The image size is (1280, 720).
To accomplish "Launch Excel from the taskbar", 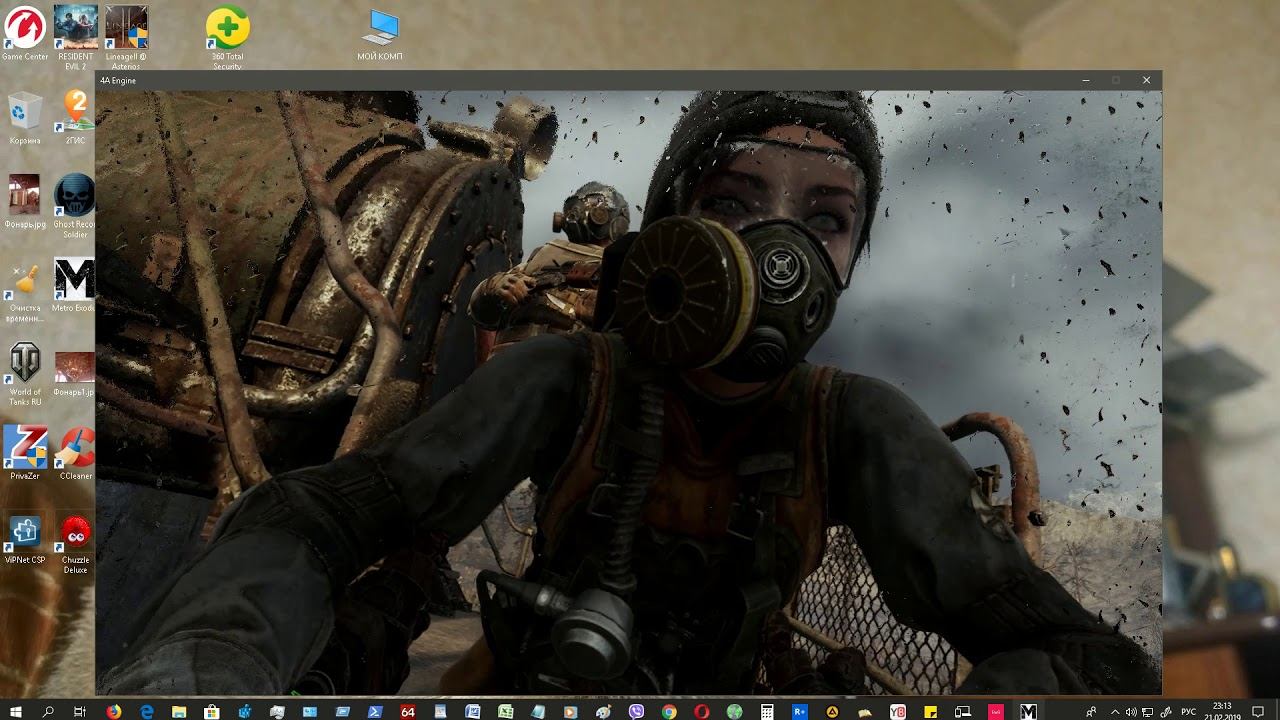I will 506,711.
